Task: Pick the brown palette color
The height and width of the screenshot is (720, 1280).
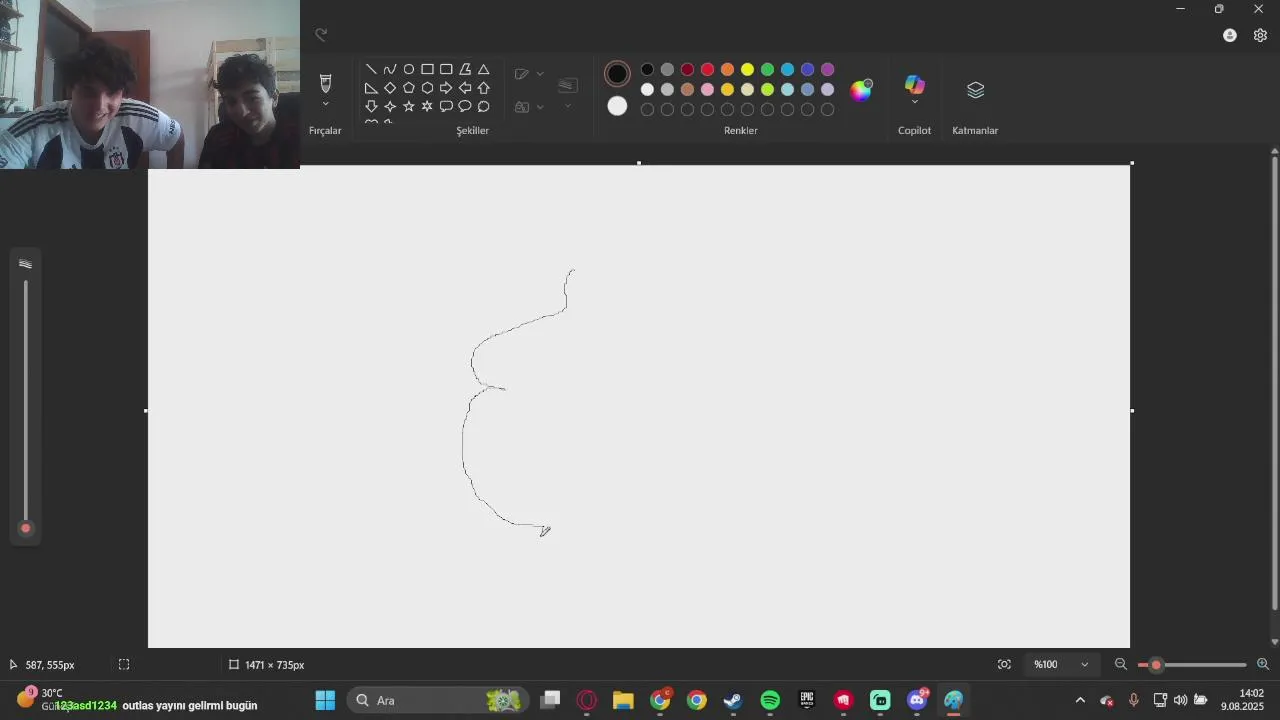Action: 688,90
